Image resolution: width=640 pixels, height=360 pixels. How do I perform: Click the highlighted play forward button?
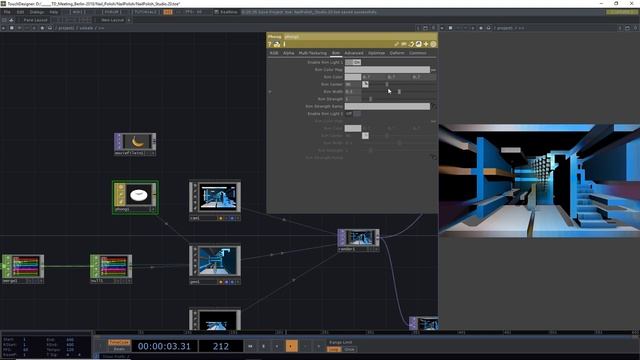coord(291,347)
